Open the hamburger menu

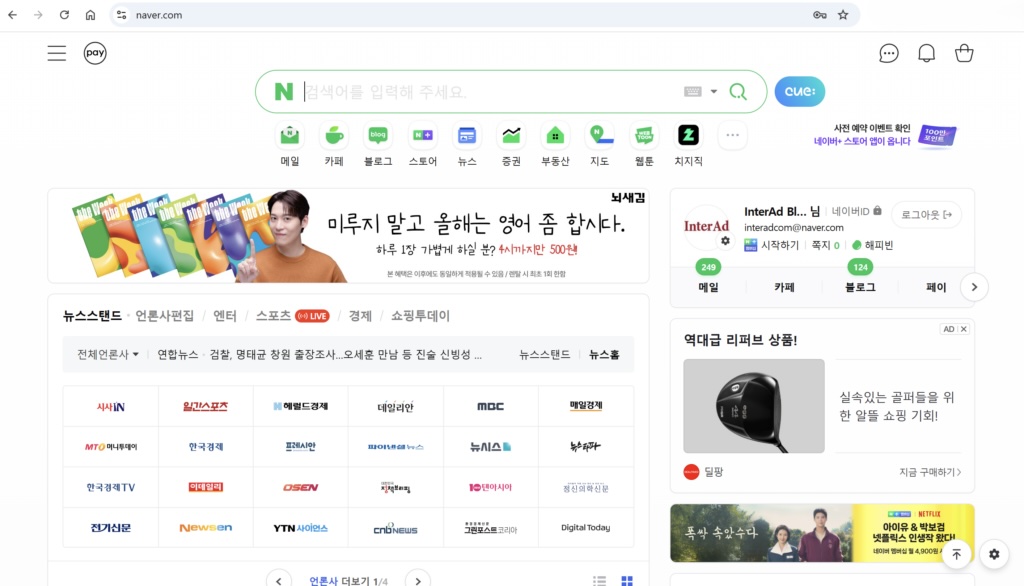[57, 53]
